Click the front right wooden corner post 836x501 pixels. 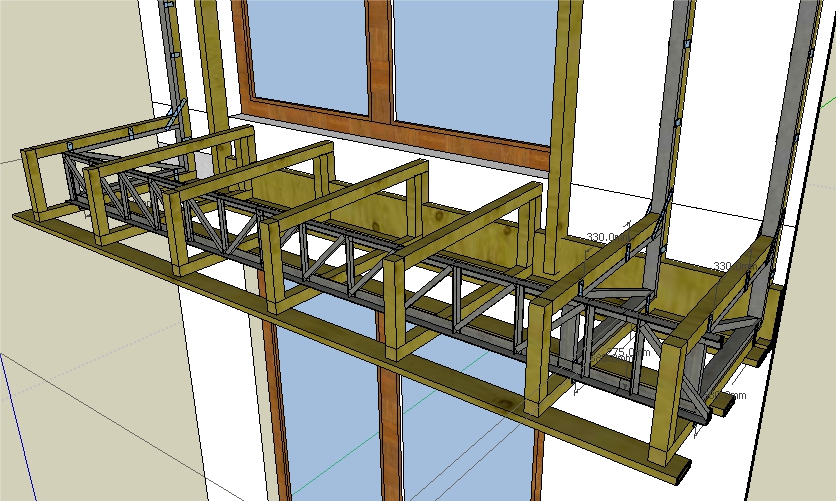pyautogui.click(x=666, y=400)
